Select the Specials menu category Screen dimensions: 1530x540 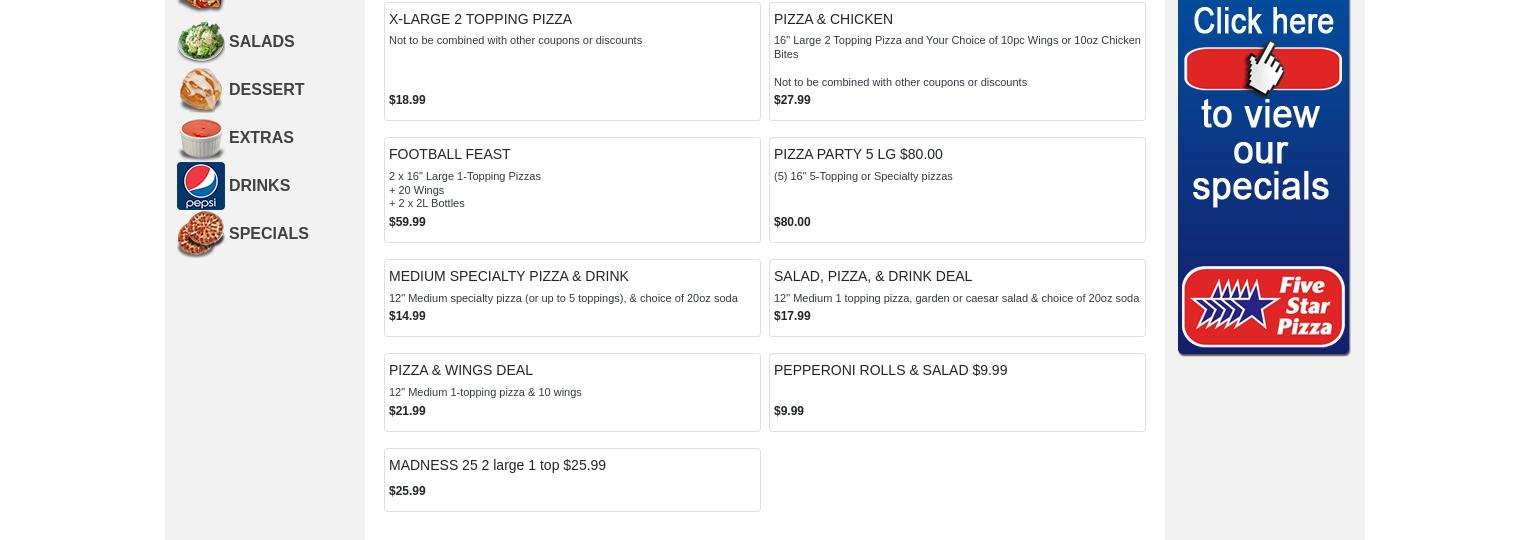coord(268,234)
